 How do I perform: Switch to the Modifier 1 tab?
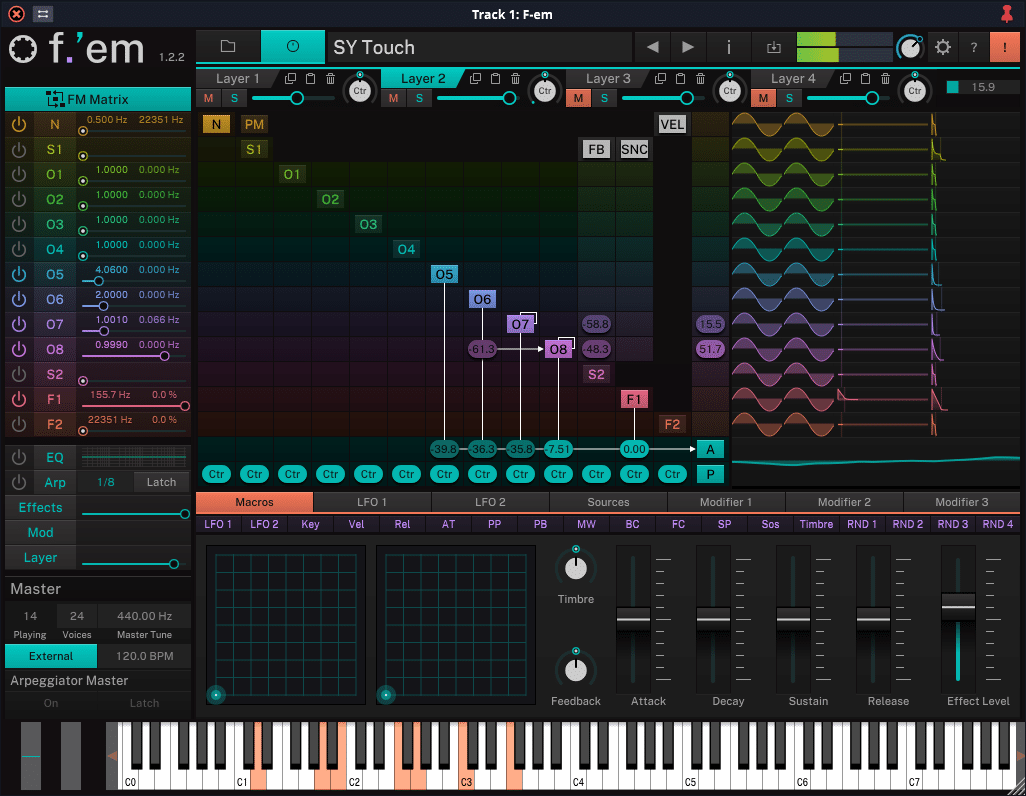[726, 502]
